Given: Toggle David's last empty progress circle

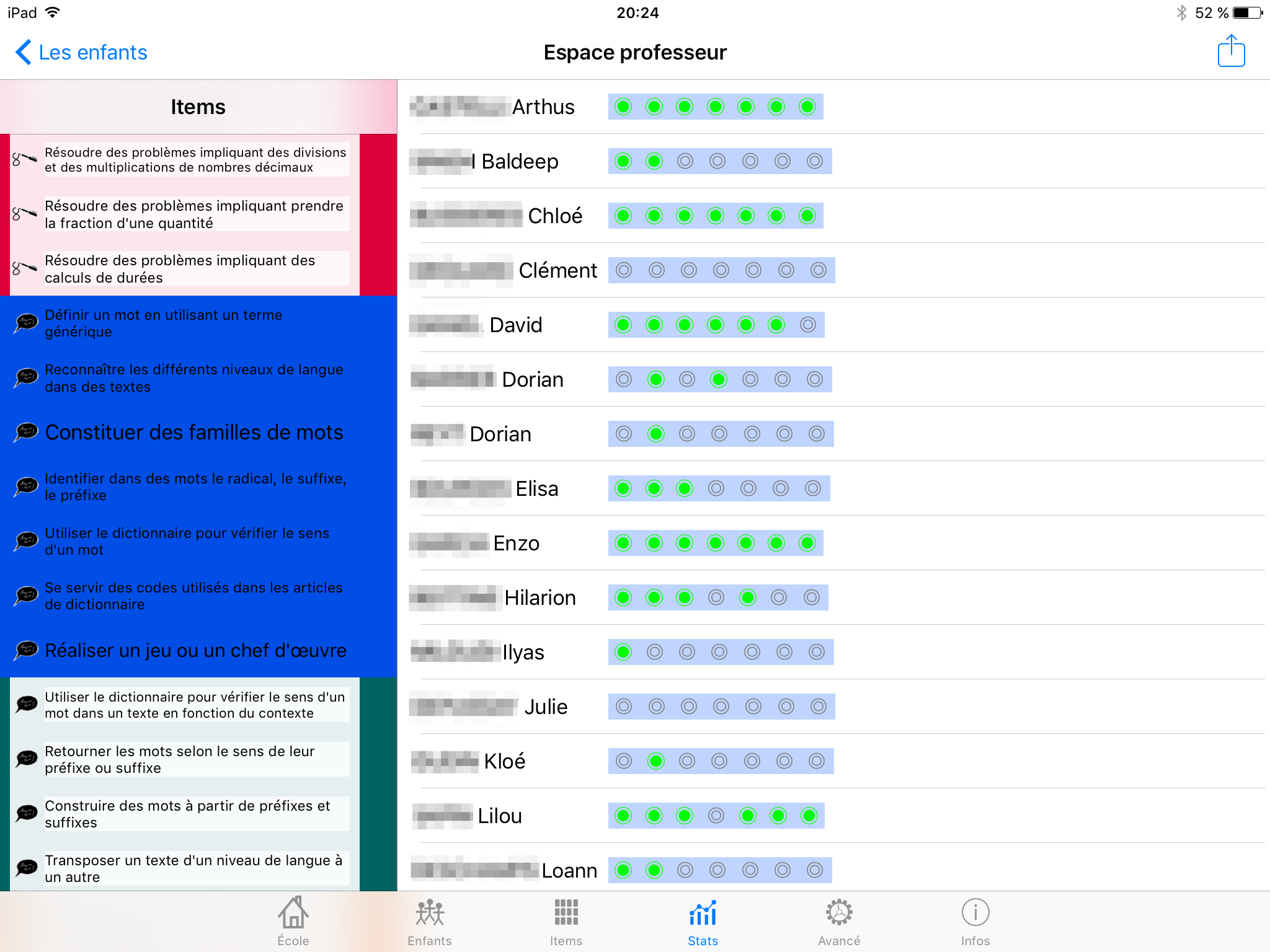Looking at the screenshot, I should pyautogui.click(x=807, y=325).
